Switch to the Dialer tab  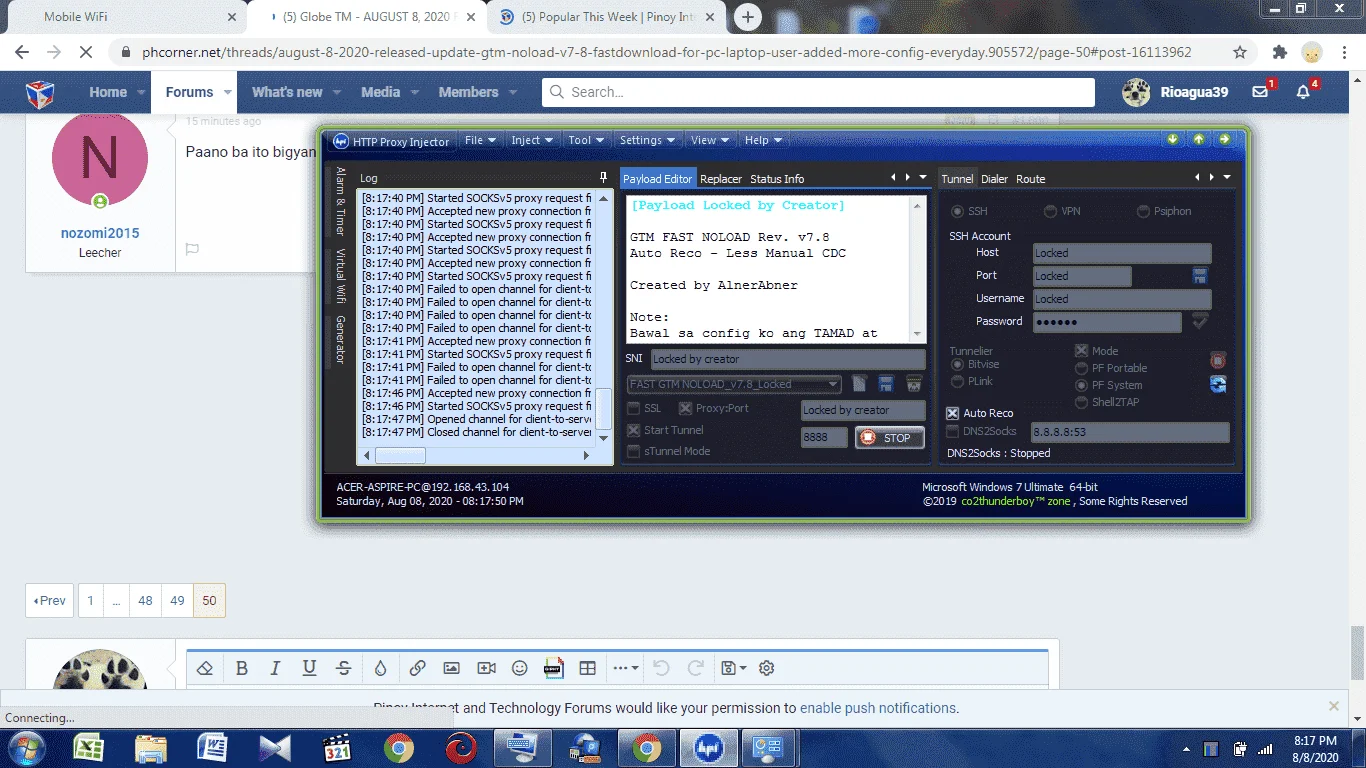[994, 179]
